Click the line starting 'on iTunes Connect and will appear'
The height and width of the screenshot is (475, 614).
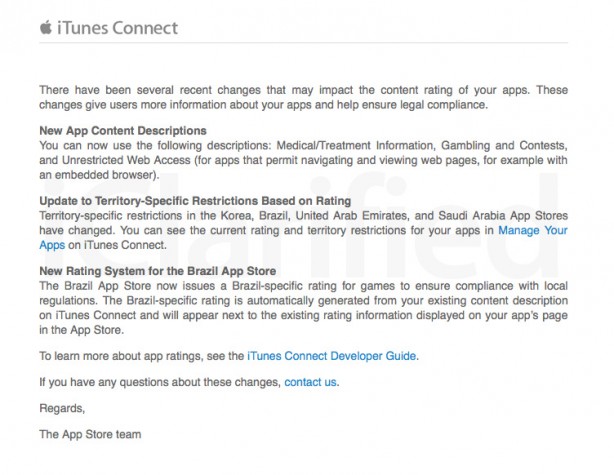pyautogui.click(x=303, y=315)
